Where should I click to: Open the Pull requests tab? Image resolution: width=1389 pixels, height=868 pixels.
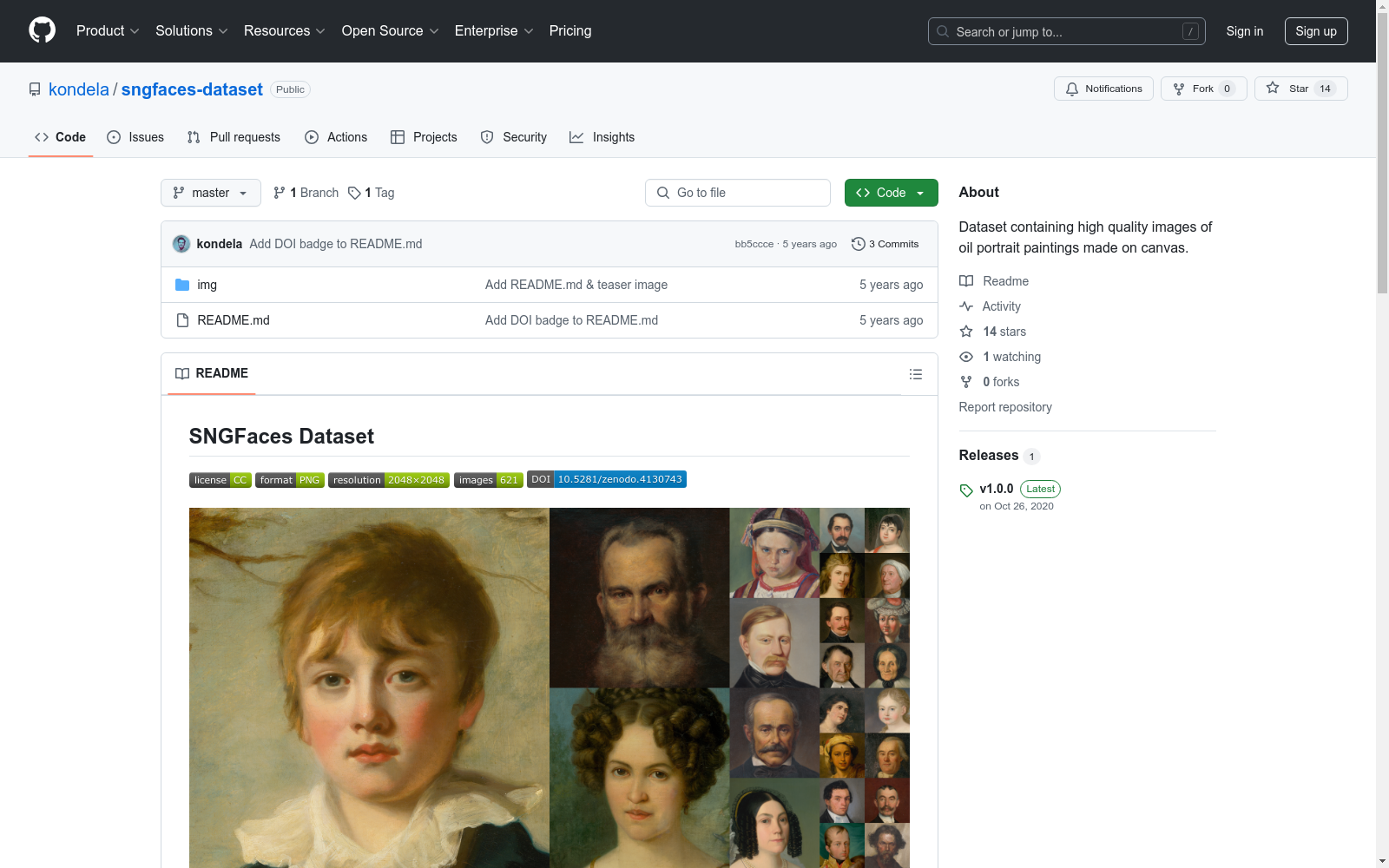pyautogui.click(x=234, y=137)
